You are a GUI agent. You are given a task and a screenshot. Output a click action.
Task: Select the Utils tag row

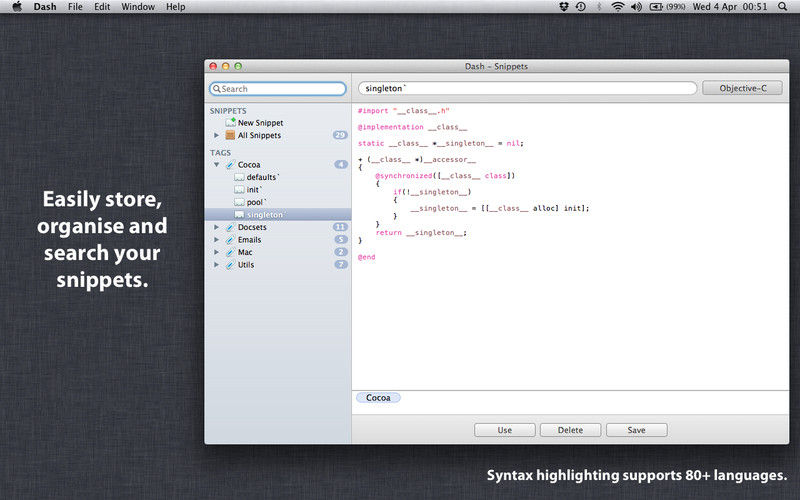coord(278,265)
